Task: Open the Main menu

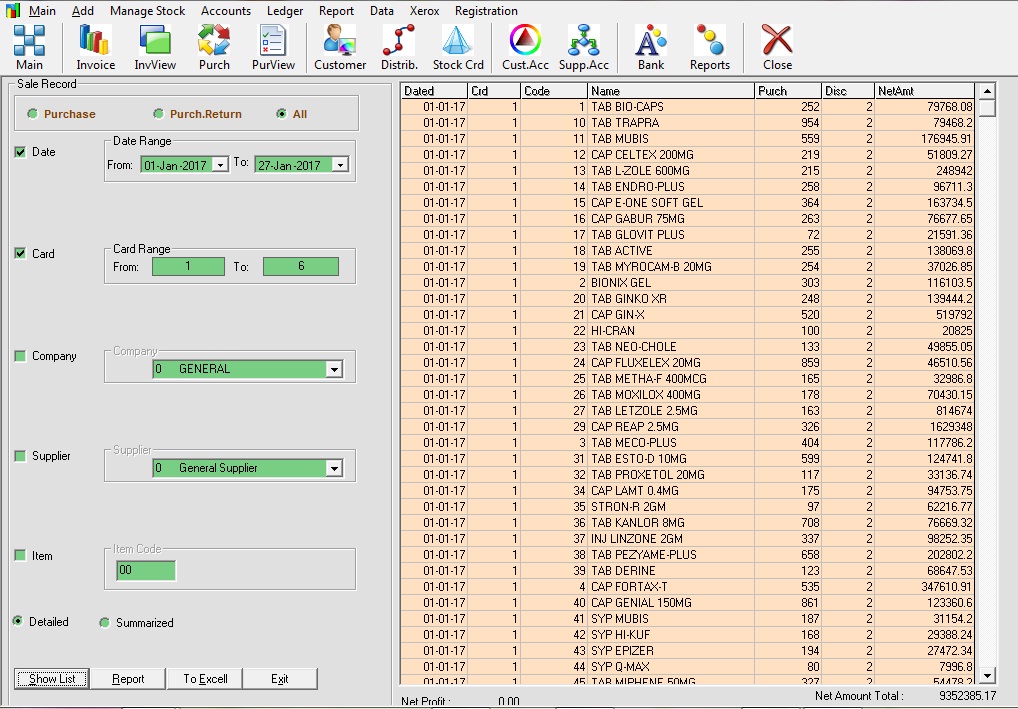Action: click(42, 10)
